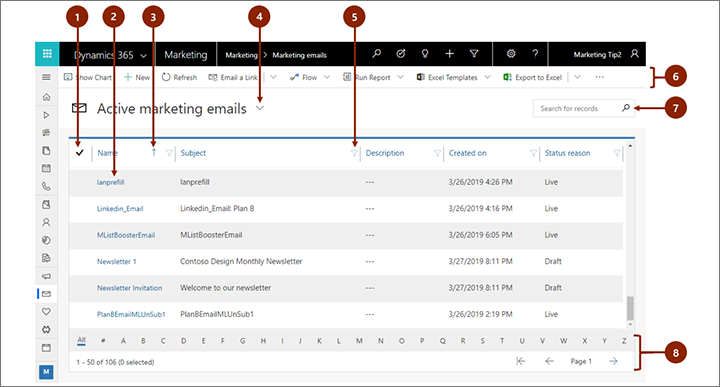
Task: Open the app launcher waffle icon
Action: pos(47,54)
